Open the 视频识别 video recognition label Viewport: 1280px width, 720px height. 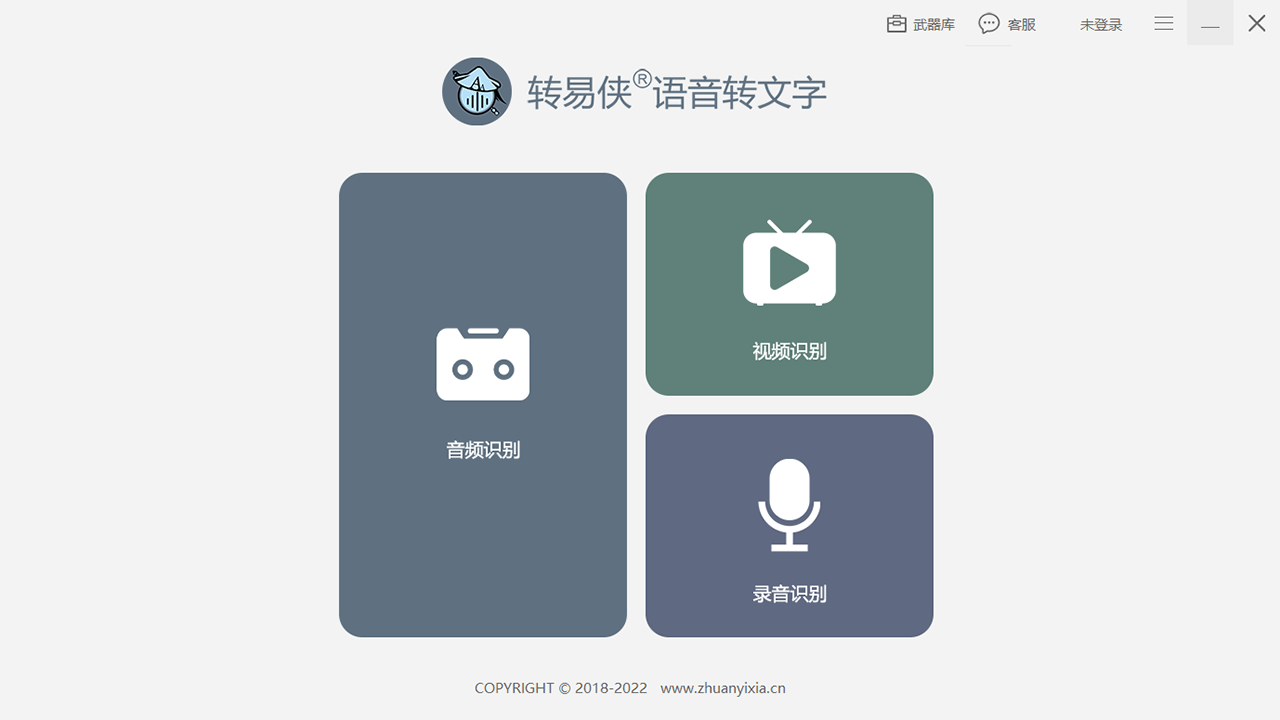tap(789, 351)
